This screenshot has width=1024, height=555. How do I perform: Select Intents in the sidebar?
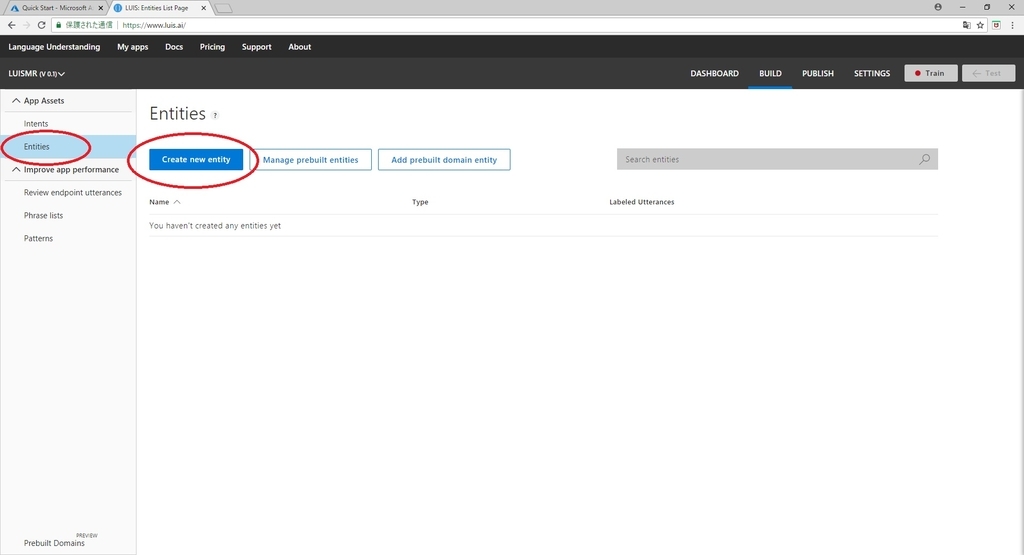coord(36,123)
